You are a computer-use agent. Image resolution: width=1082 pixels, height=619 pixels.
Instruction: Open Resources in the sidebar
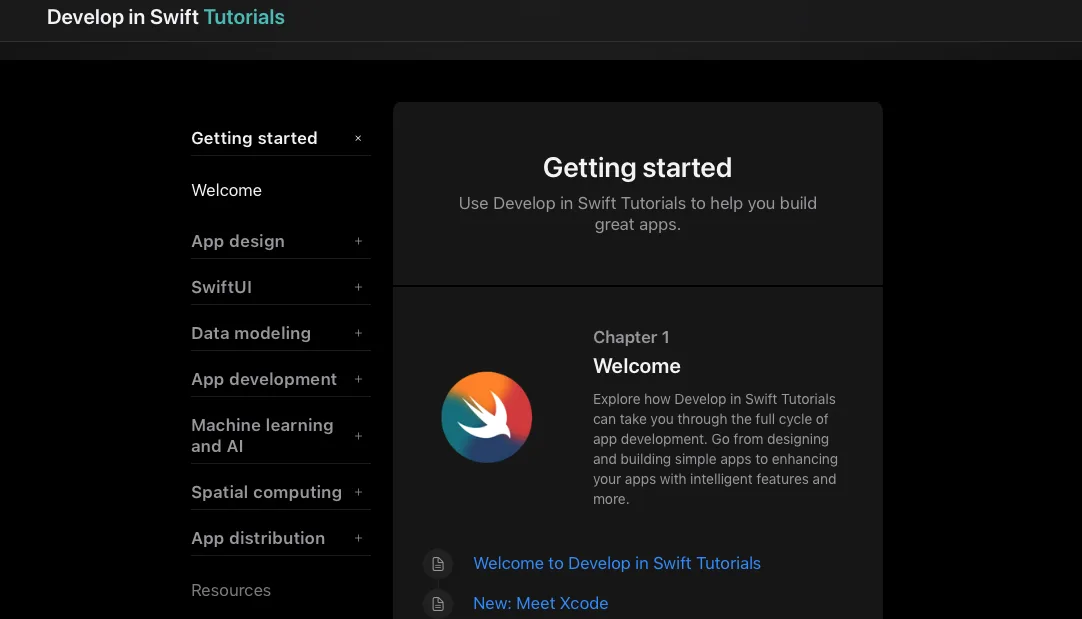230,591
